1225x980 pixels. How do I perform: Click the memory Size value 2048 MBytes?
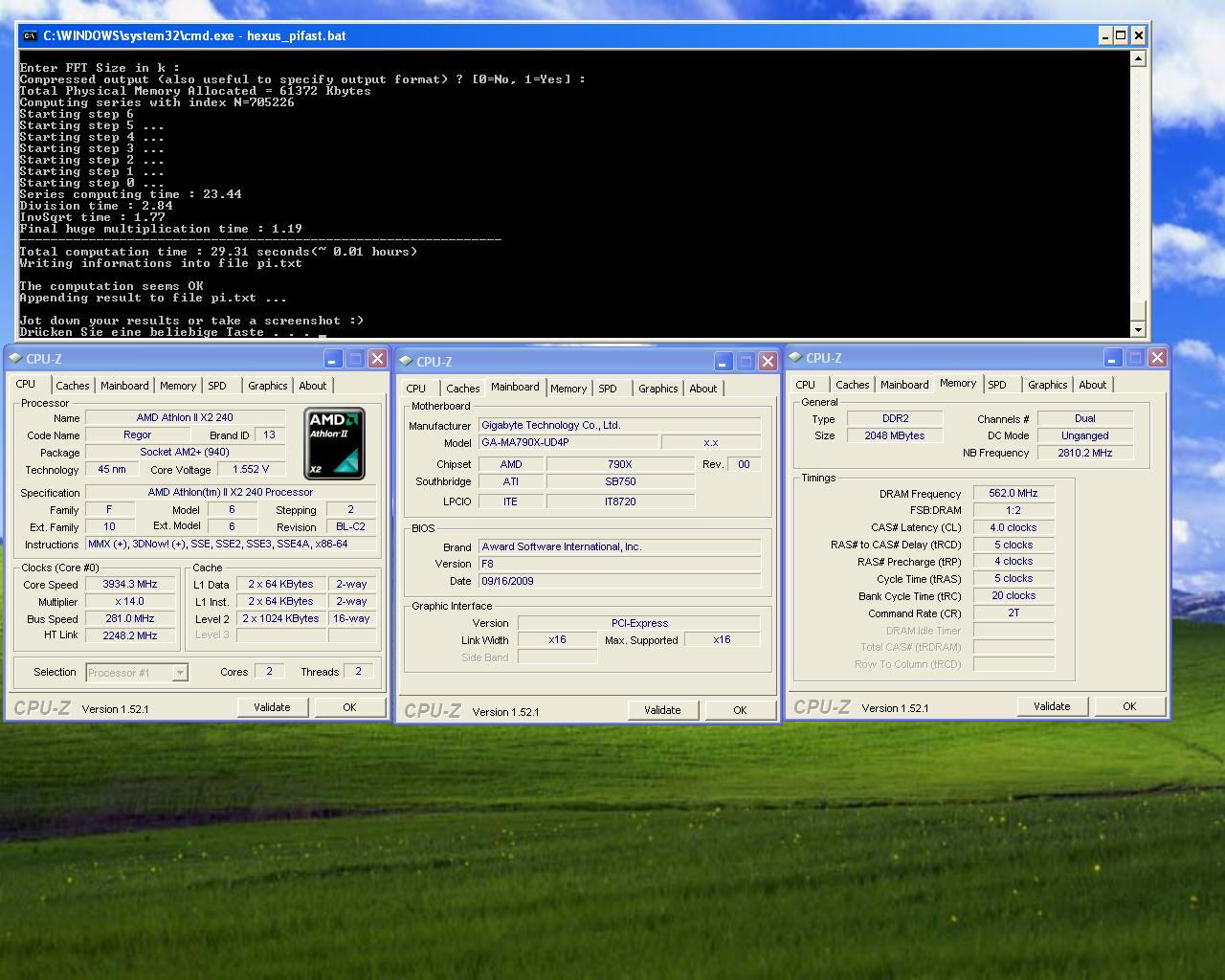point(895,435)
